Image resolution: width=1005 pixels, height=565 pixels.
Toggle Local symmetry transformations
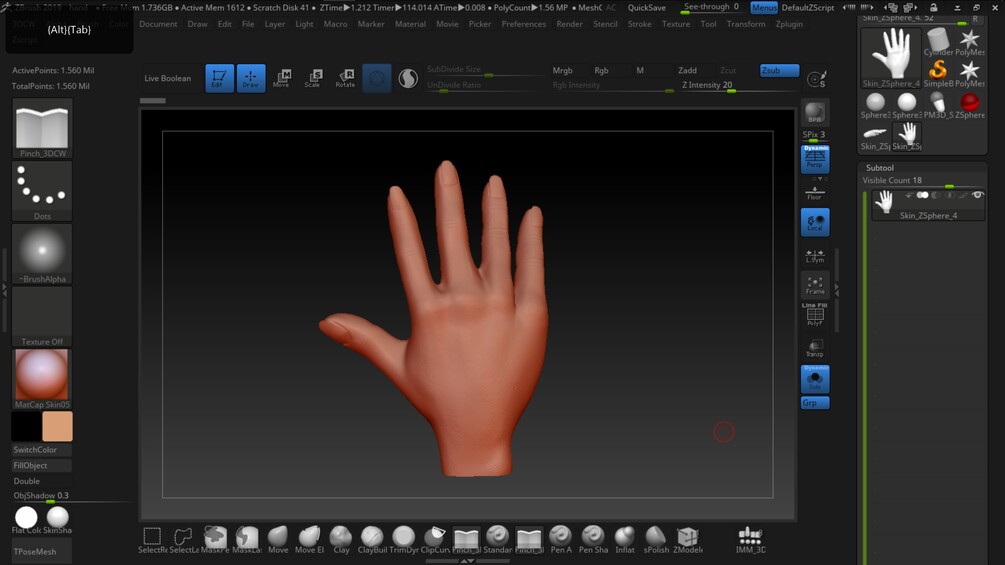click(815, 222)
